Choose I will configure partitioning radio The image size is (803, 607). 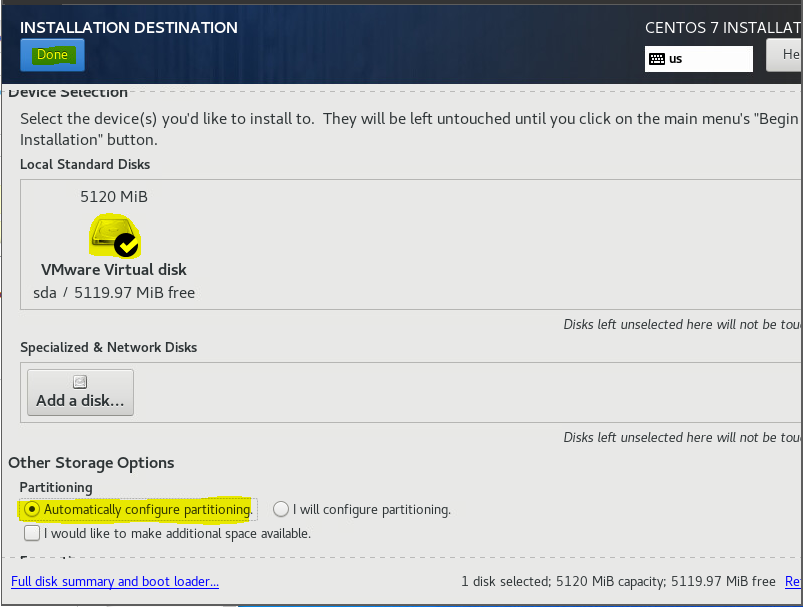(281, 509)
